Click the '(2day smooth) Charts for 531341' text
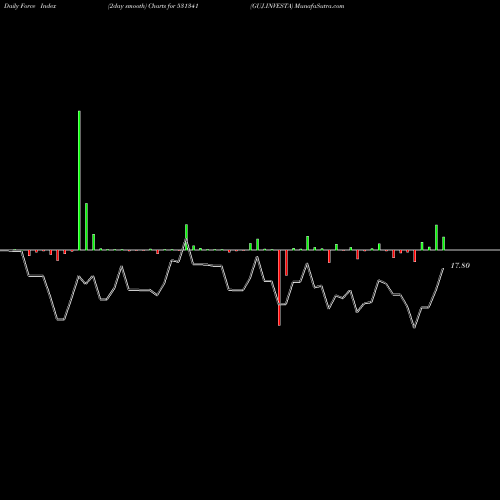 [x=153, y=6]
